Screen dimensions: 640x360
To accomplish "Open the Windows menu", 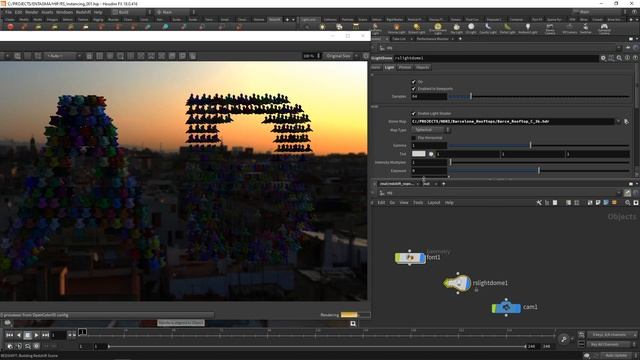I will (64, 12).
